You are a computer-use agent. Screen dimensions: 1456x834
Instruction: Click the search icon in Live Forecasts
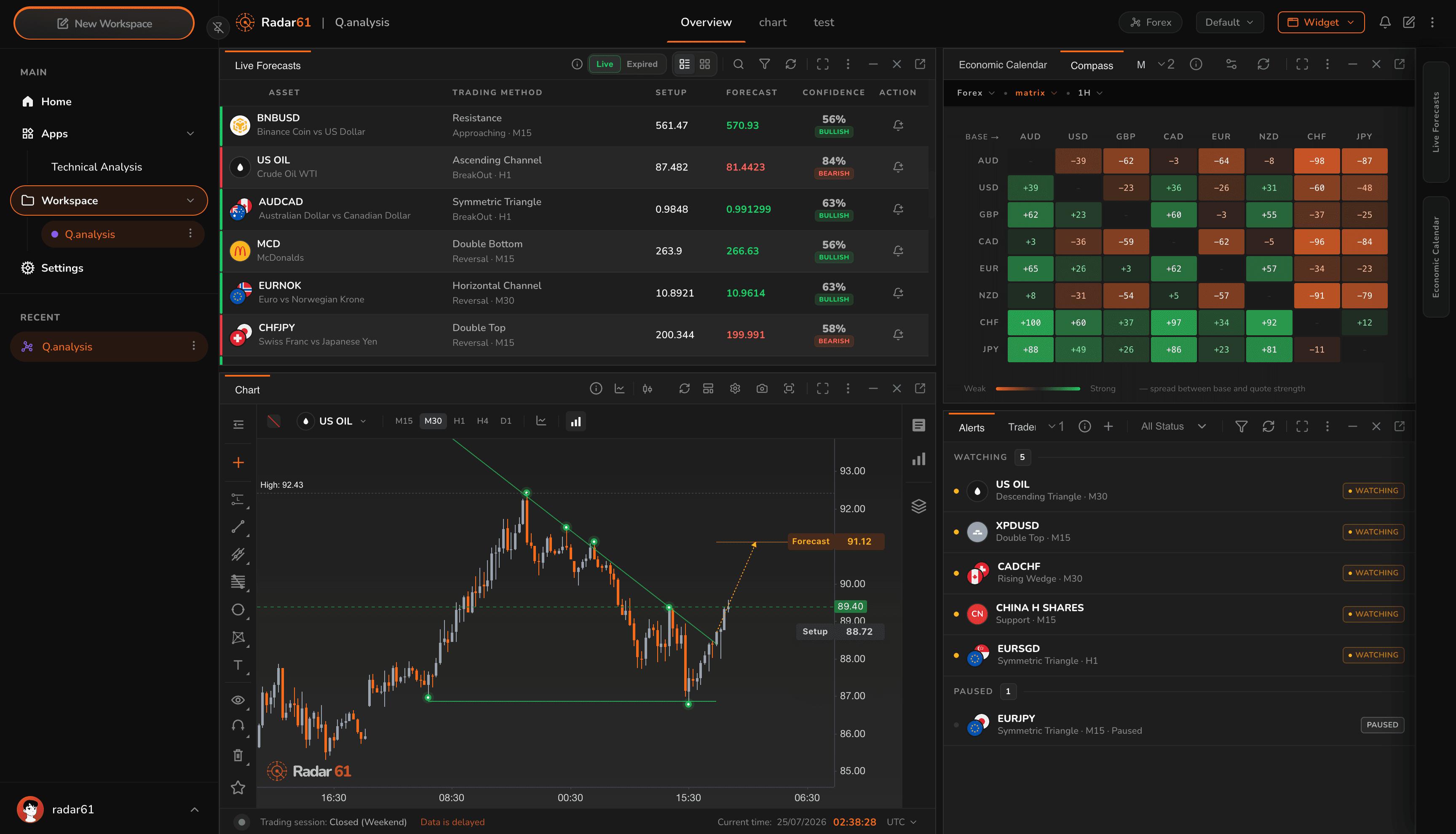tap(738, 64)
